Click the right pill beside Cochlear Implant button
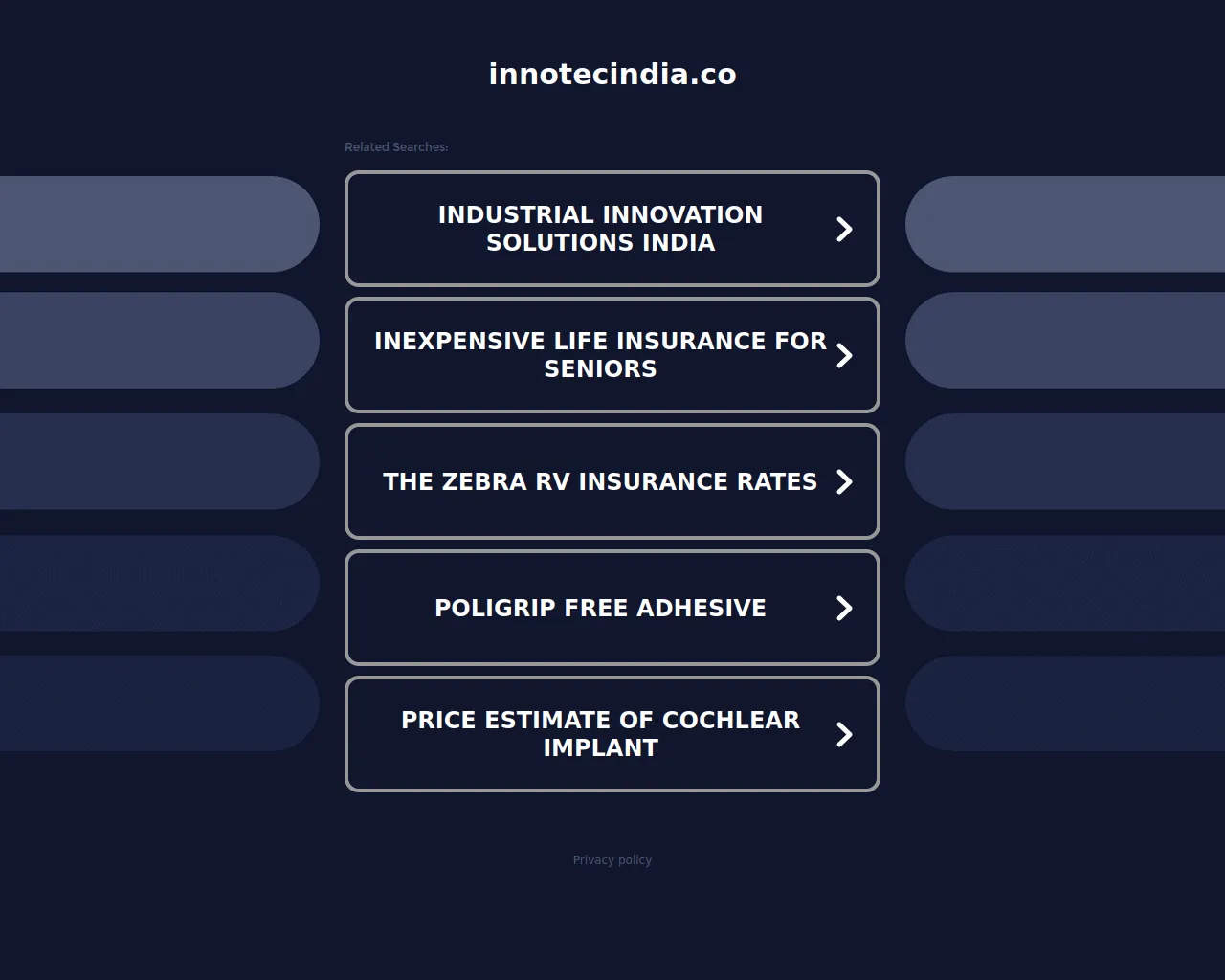Screen dimensions: 1225x980 [1065, 703]
